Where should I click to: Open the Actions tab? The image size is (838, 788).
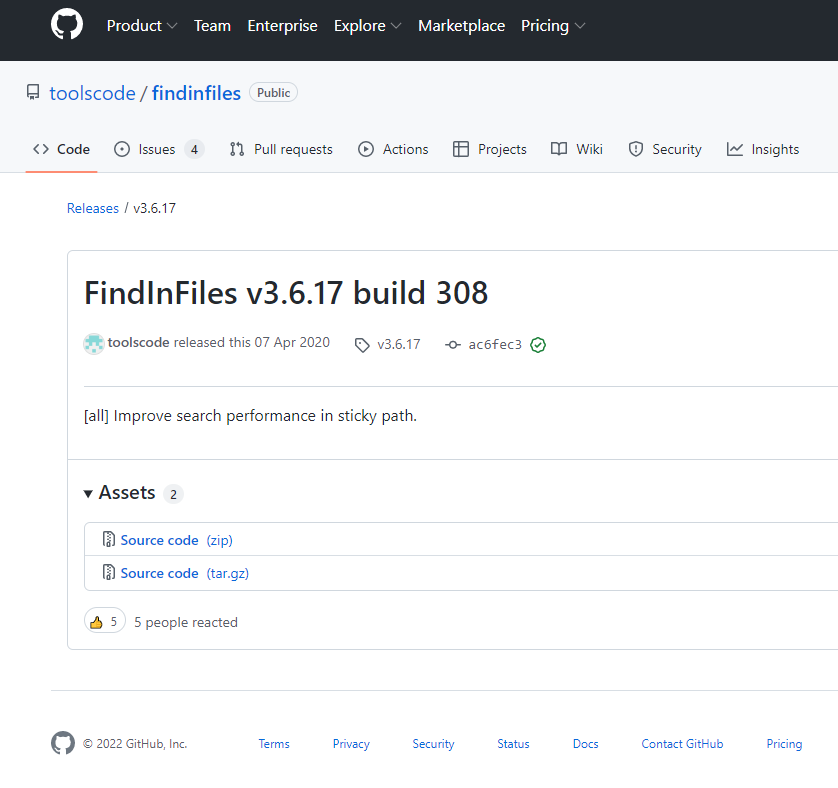pos(393,149)
